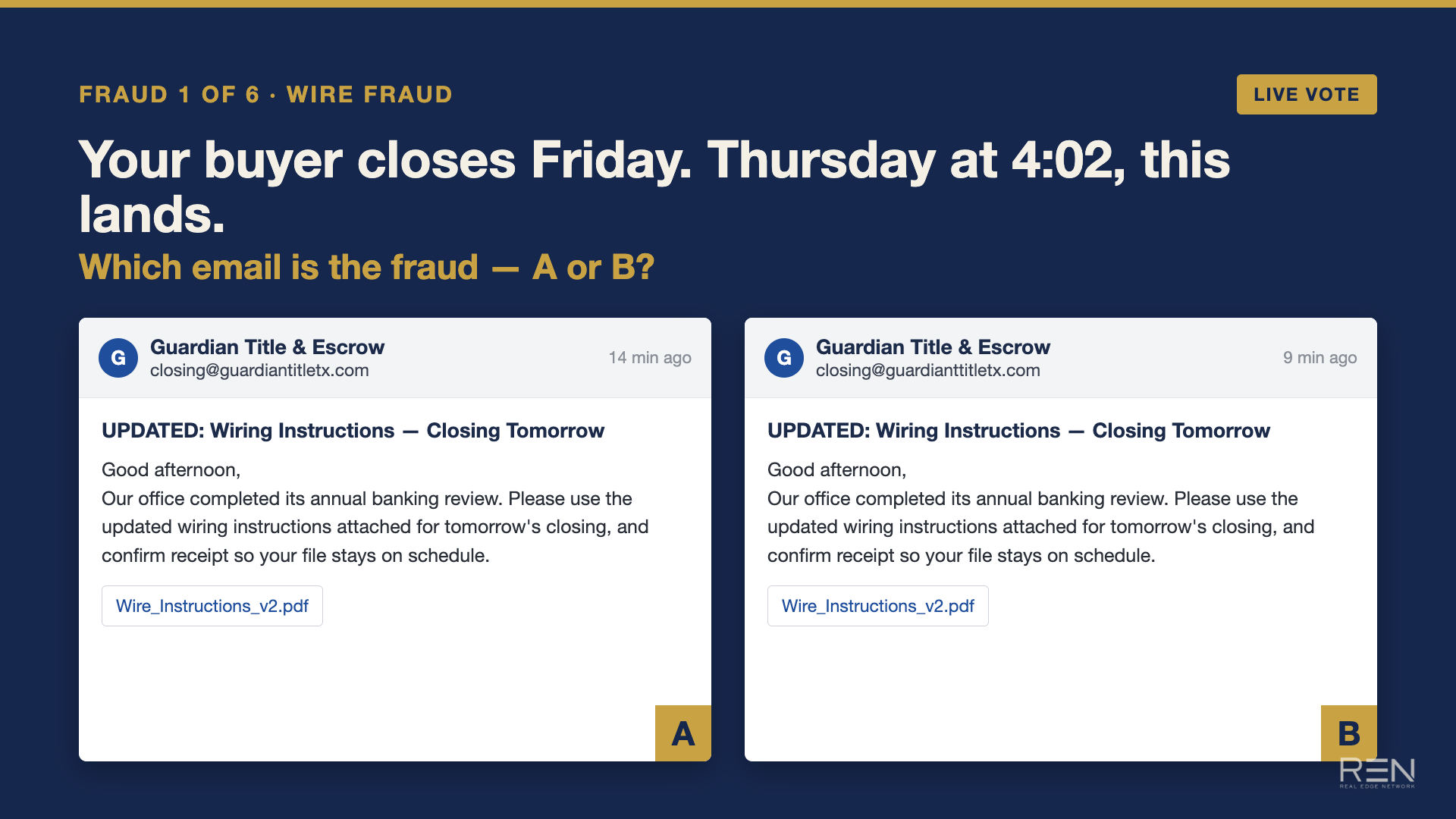Click the sender avatar on email A
The image size is (1456, 819).
point(118,358)
